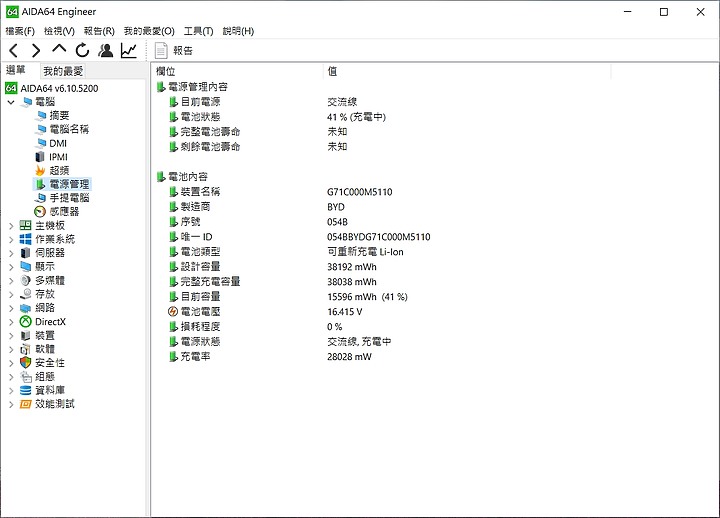Expand the 顯示 tree node
Image resolution: width=720 pixels, height=518 pixels.
coord(11,267)
